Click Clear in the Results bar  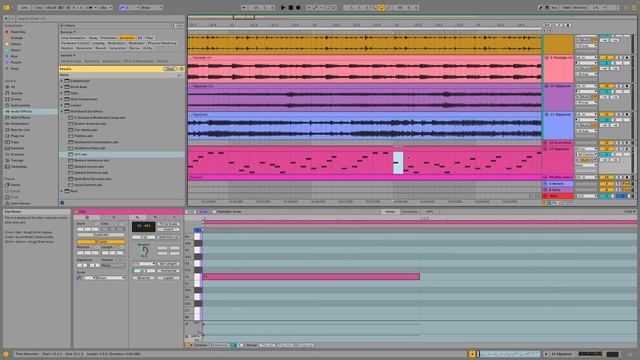(170, 69)
